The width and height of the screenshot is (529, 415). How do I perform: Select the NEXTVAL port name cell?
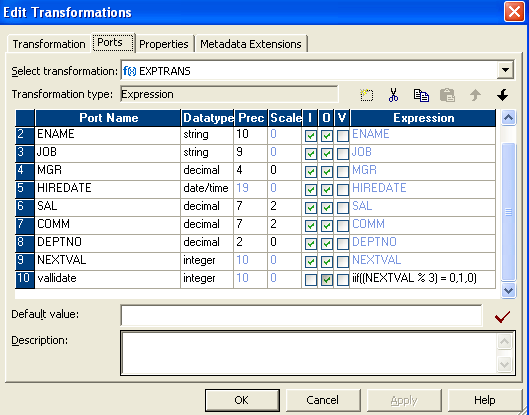click(x=108, y=261)
